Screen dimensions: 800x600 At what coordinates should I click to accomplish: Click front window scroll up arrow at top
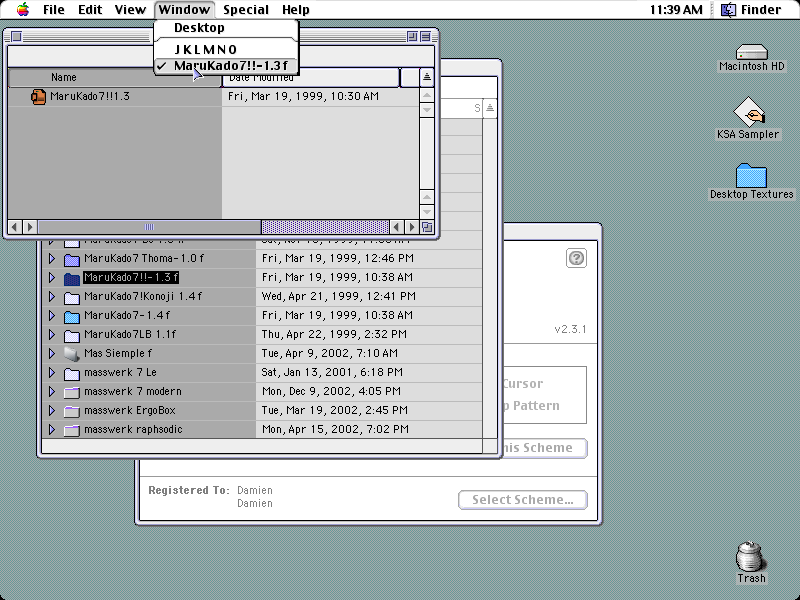[427, 95]
